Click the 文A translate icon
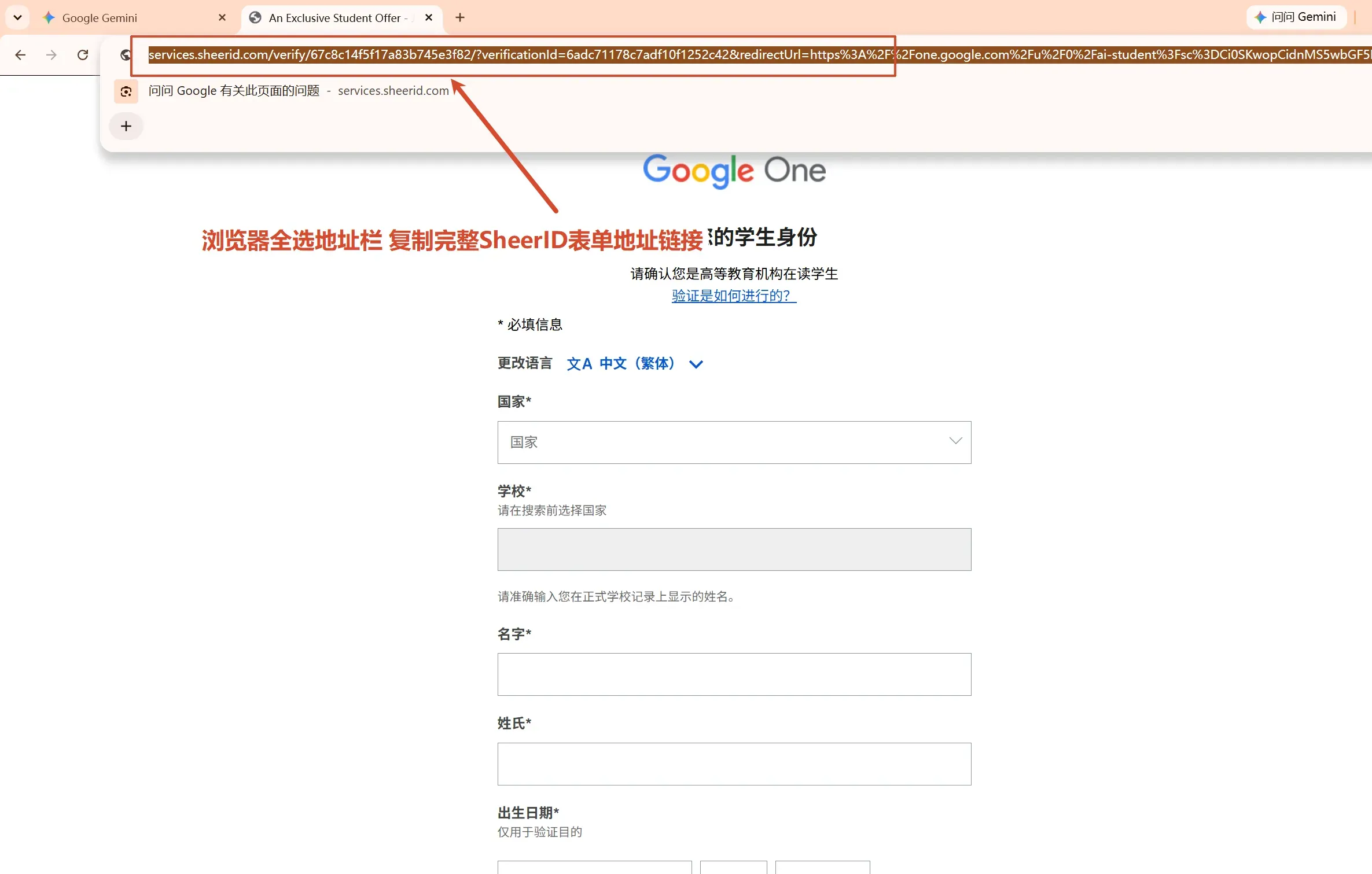Screen dimensions: 1372x874 [579, 364]
